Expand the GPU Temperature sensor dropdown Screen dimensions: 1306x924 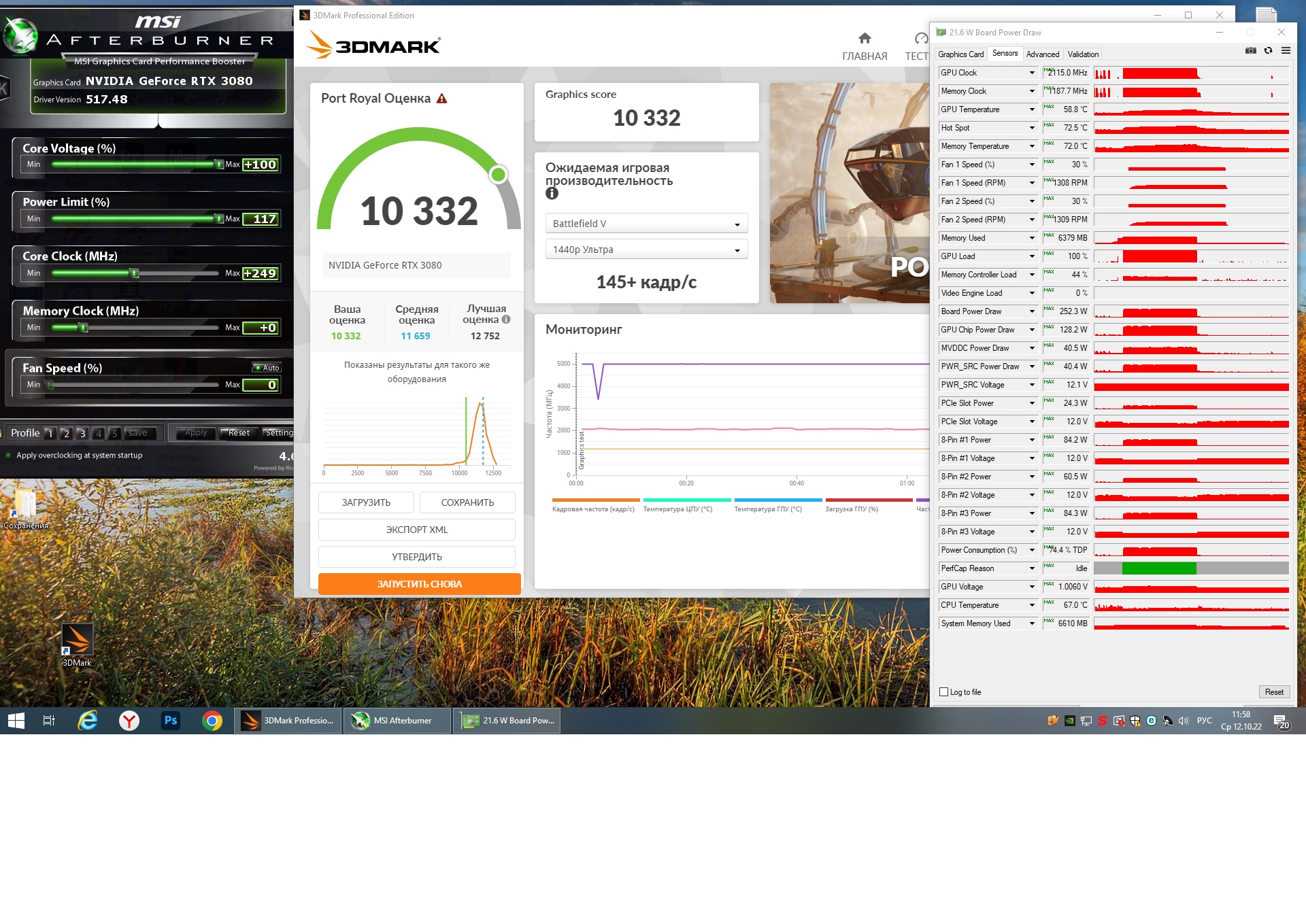click(x=1032, y=109)
